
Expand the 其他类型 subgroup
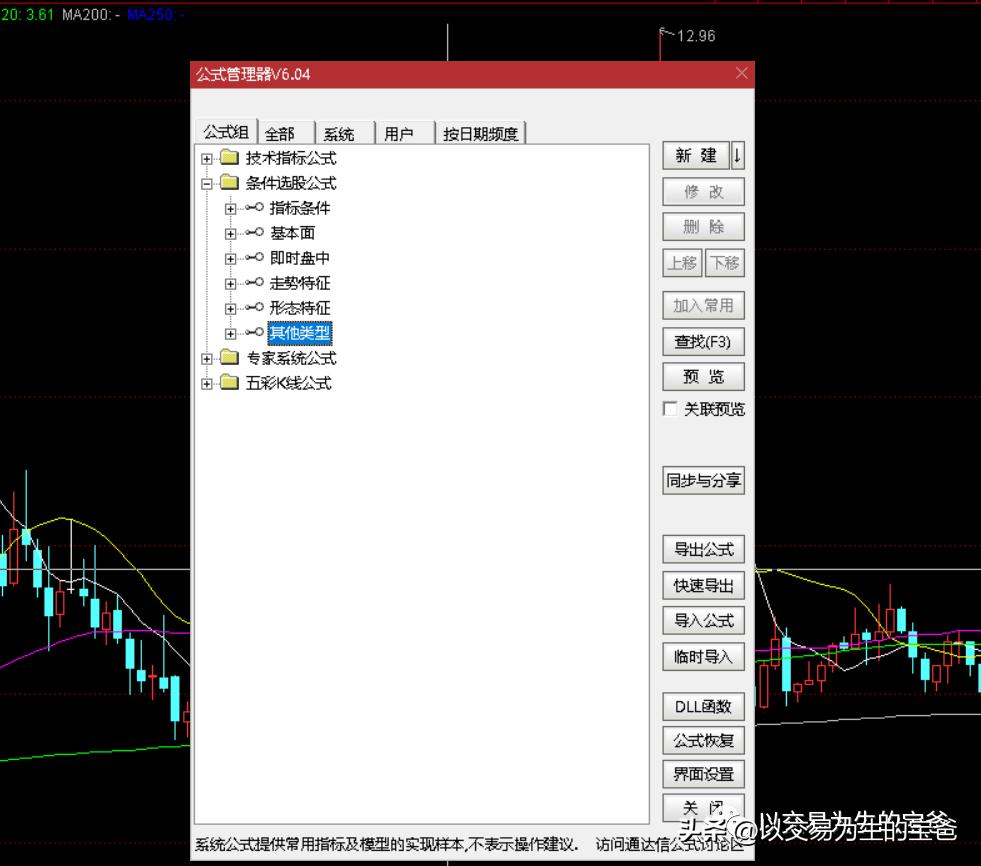coord(230,334)
